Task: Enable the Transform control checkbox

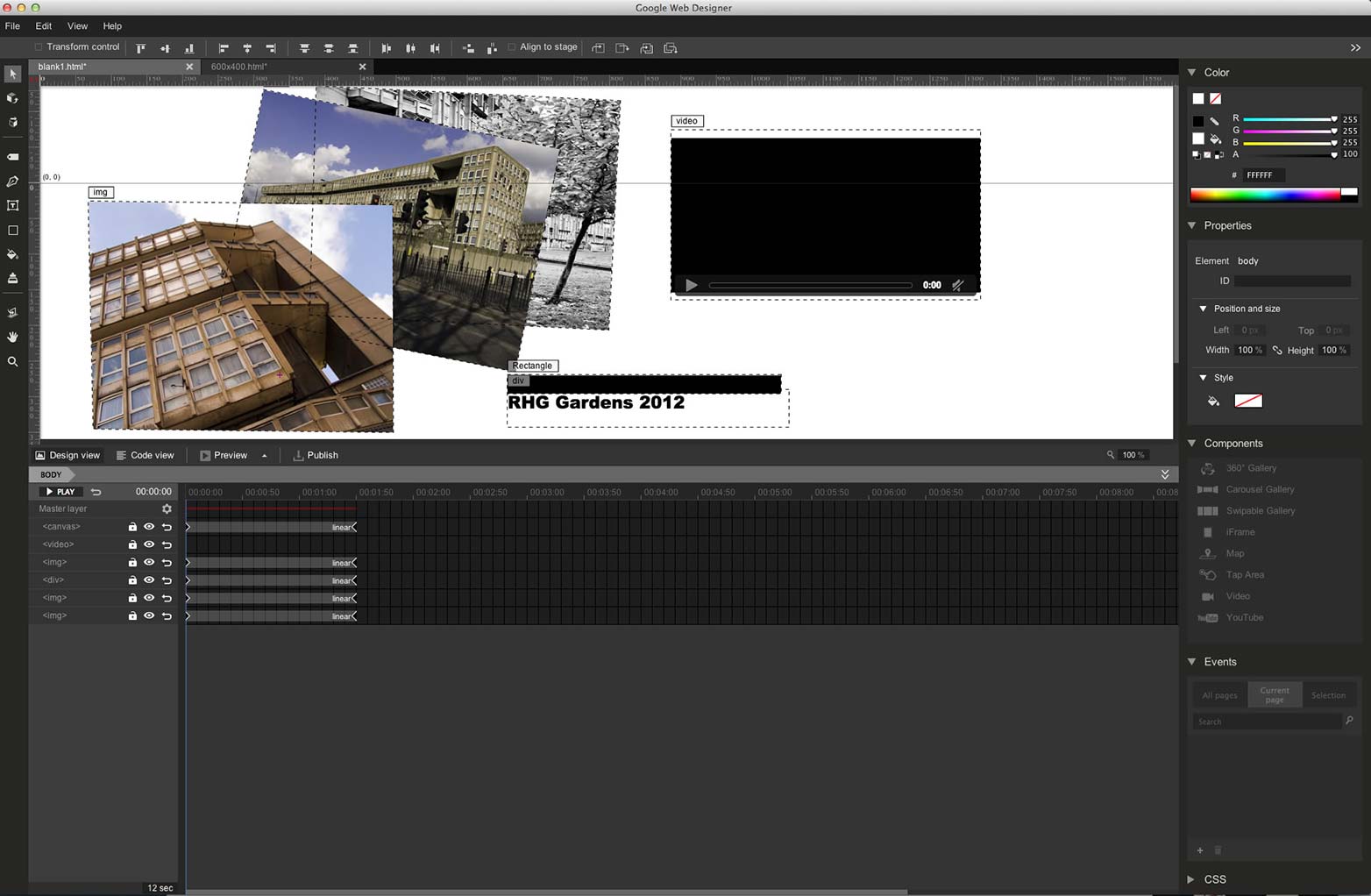Action: 39,47
